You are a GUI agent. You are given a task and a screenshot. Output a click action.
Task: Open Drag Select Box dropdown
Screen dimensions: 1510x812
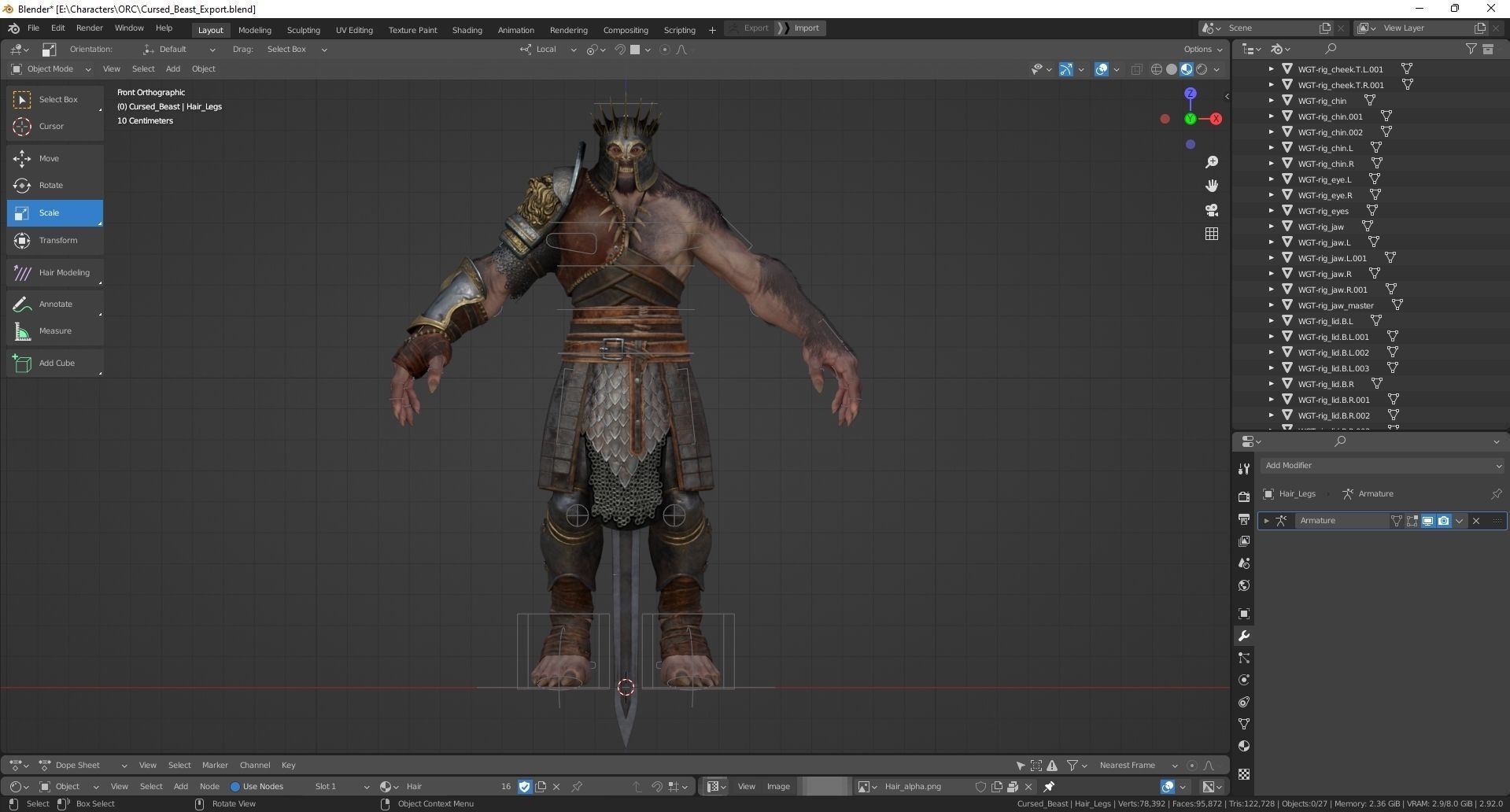296,50
